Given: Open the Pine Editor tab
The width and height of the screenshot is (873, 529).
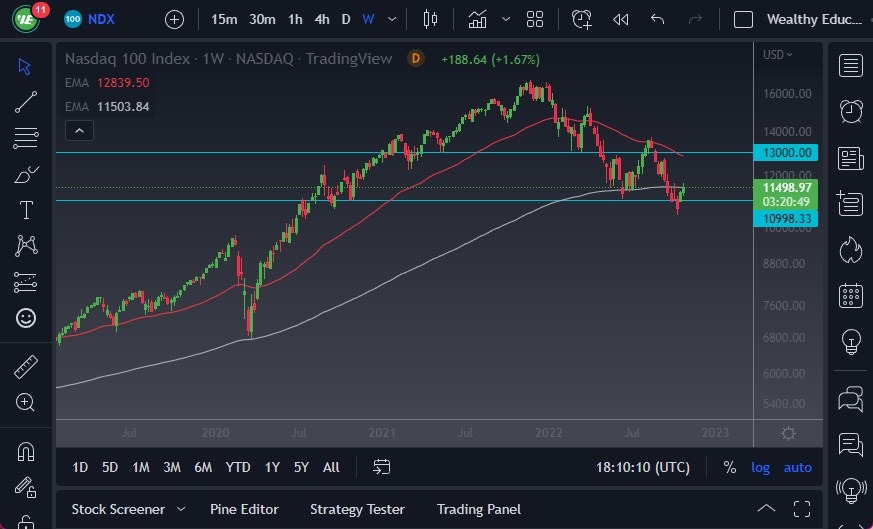Looking at the screenshot, I should click(244, 509).
